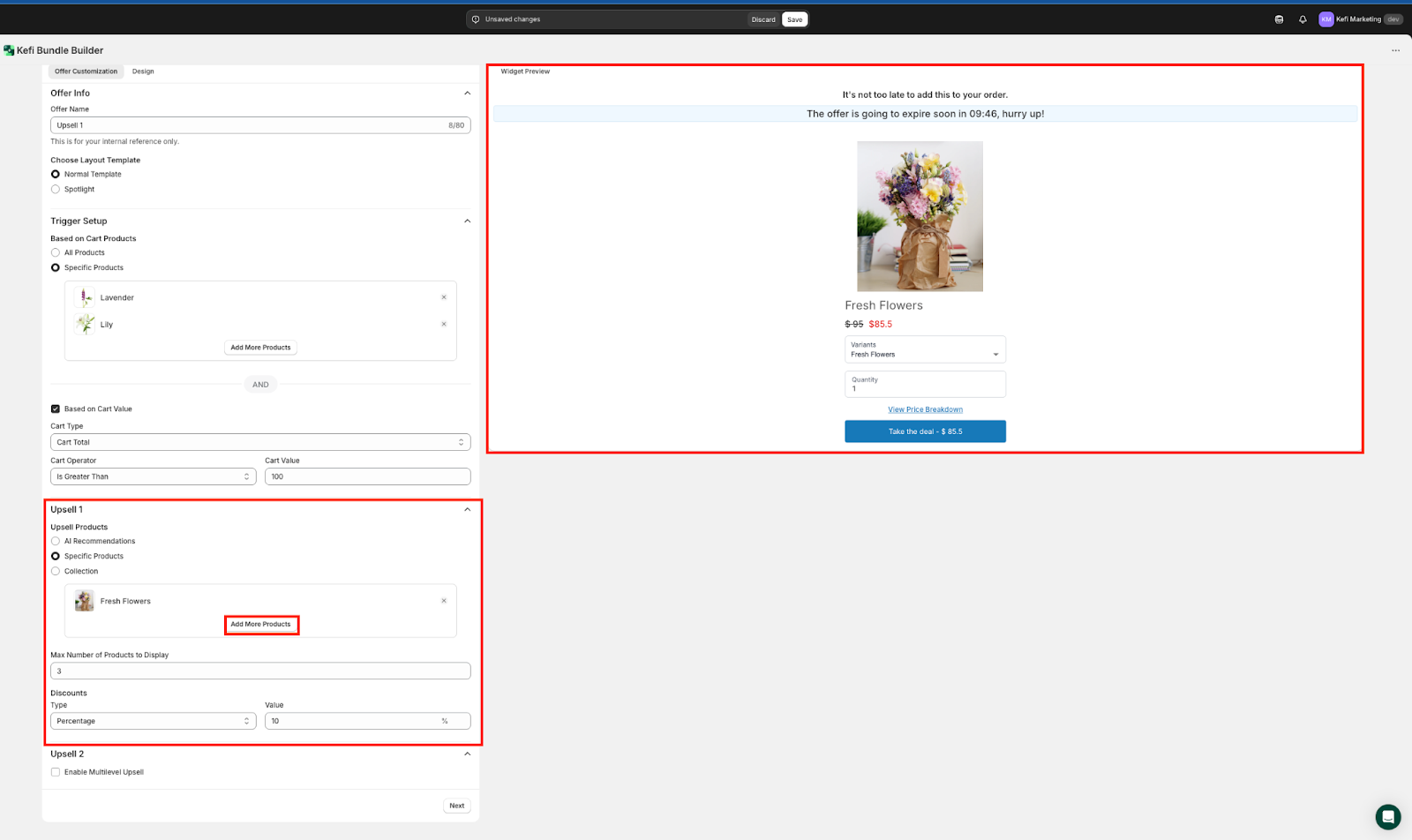Switch to the Design tab
This screenshot has height=840, width=1412.
click(143, 71)
